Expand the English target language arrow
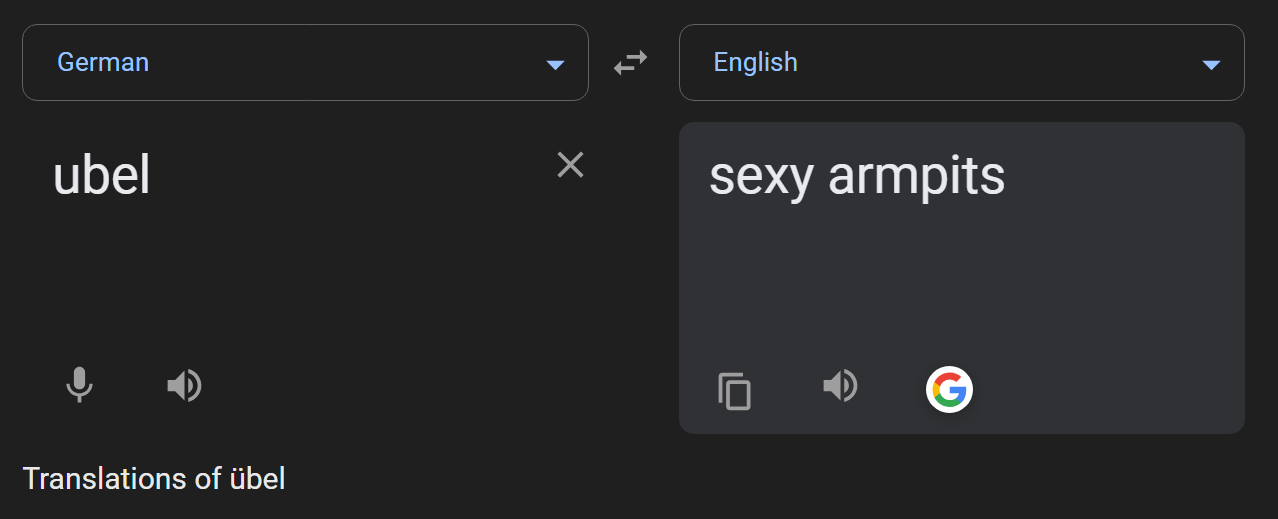 tap(1211, 65)
